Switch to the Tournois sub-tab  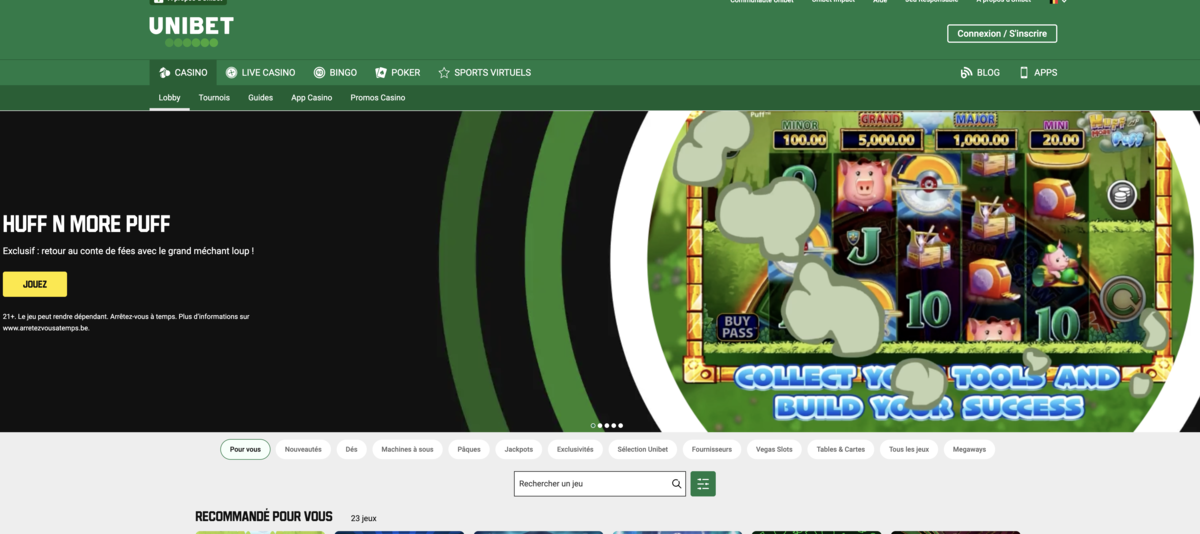tap(214, 98)
